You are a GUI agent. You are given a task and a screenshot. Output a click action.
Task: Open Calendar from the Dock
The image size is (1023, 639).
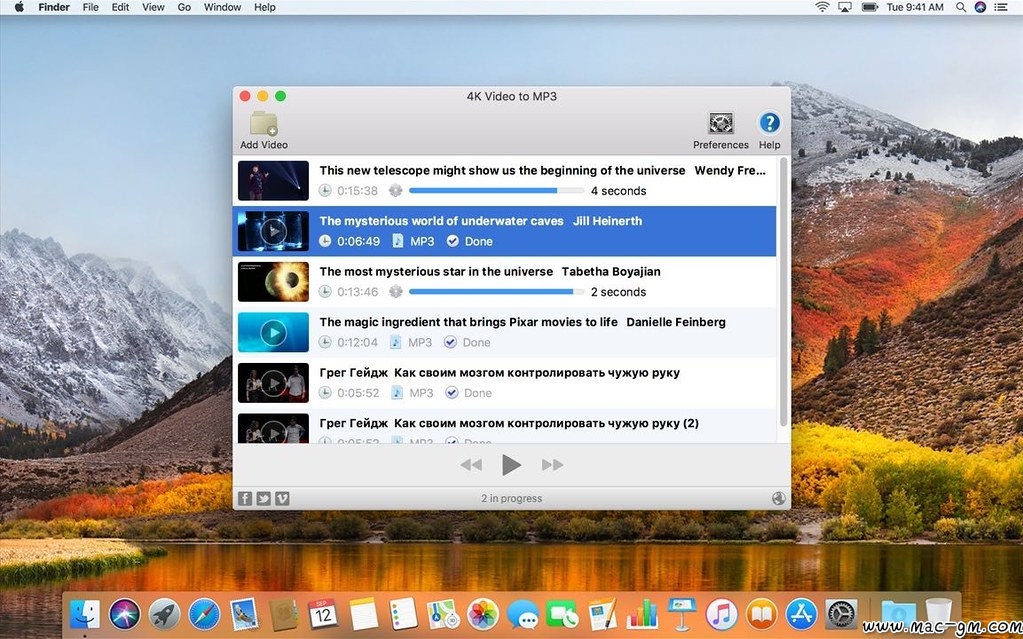(x=324, y=614)
